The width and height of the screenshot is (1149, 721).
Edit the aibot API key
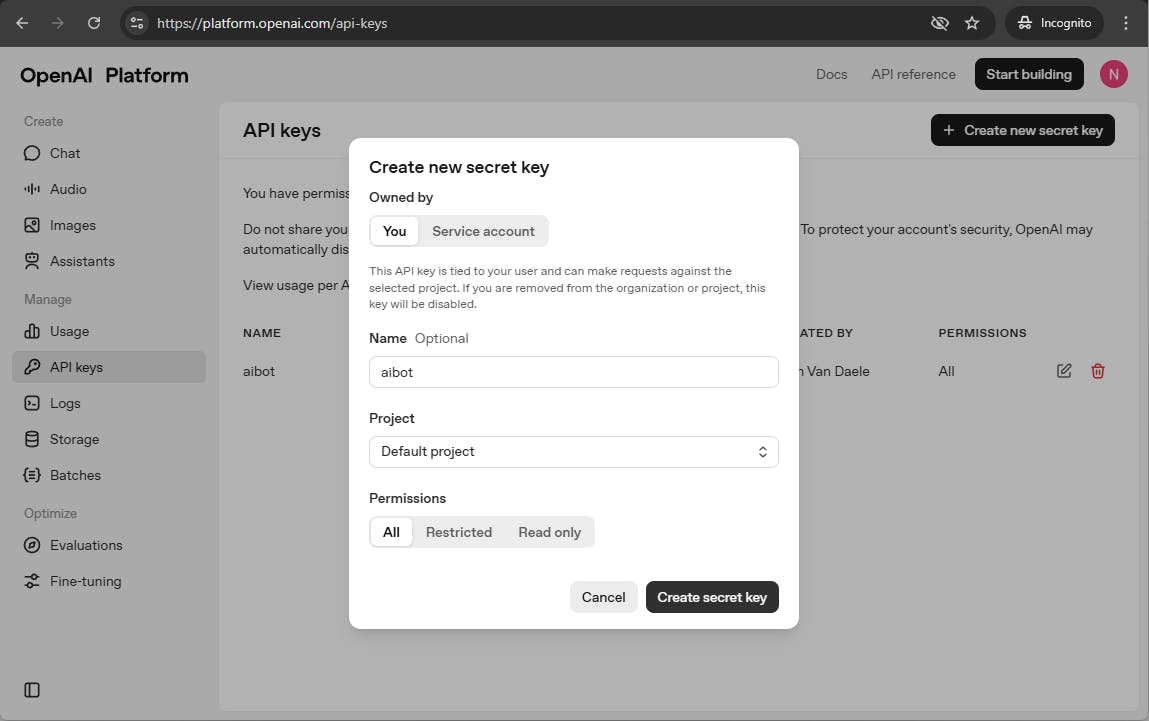tap(1064, 371)
